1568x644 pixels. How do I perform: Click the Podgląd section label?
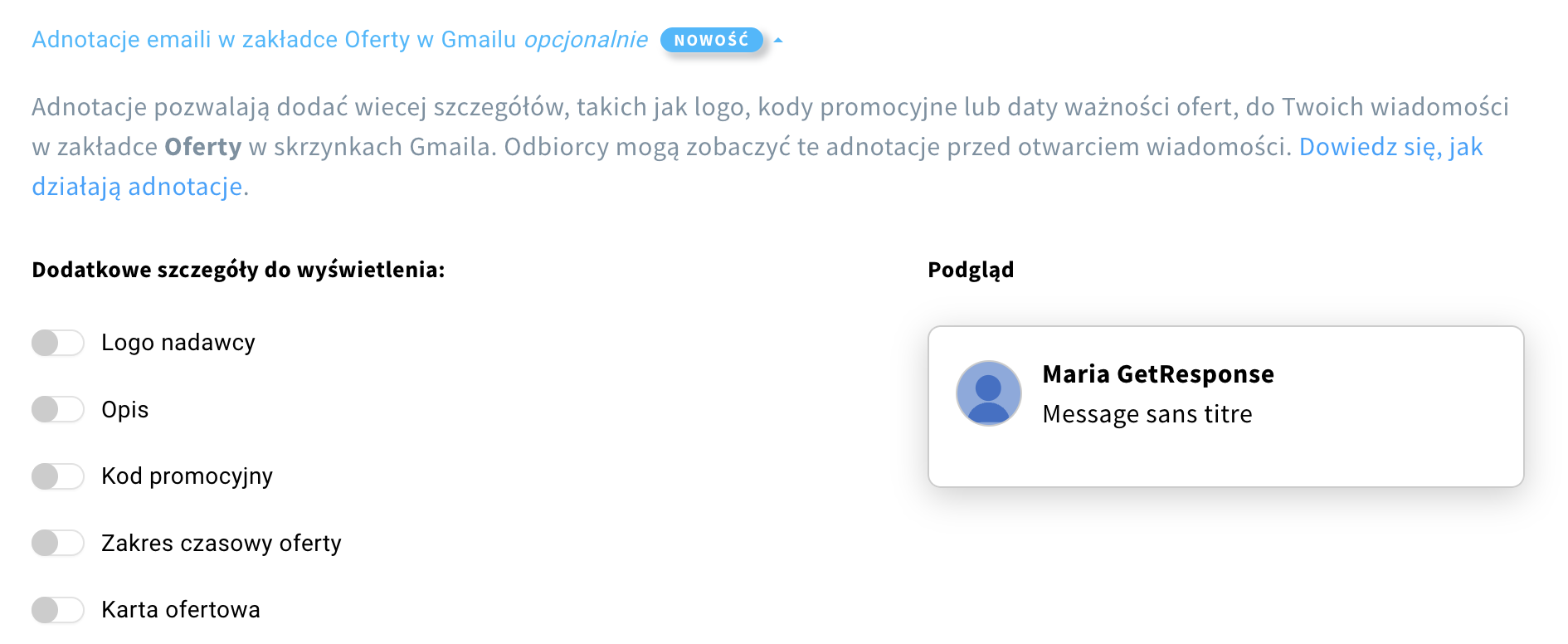(971, 269)
